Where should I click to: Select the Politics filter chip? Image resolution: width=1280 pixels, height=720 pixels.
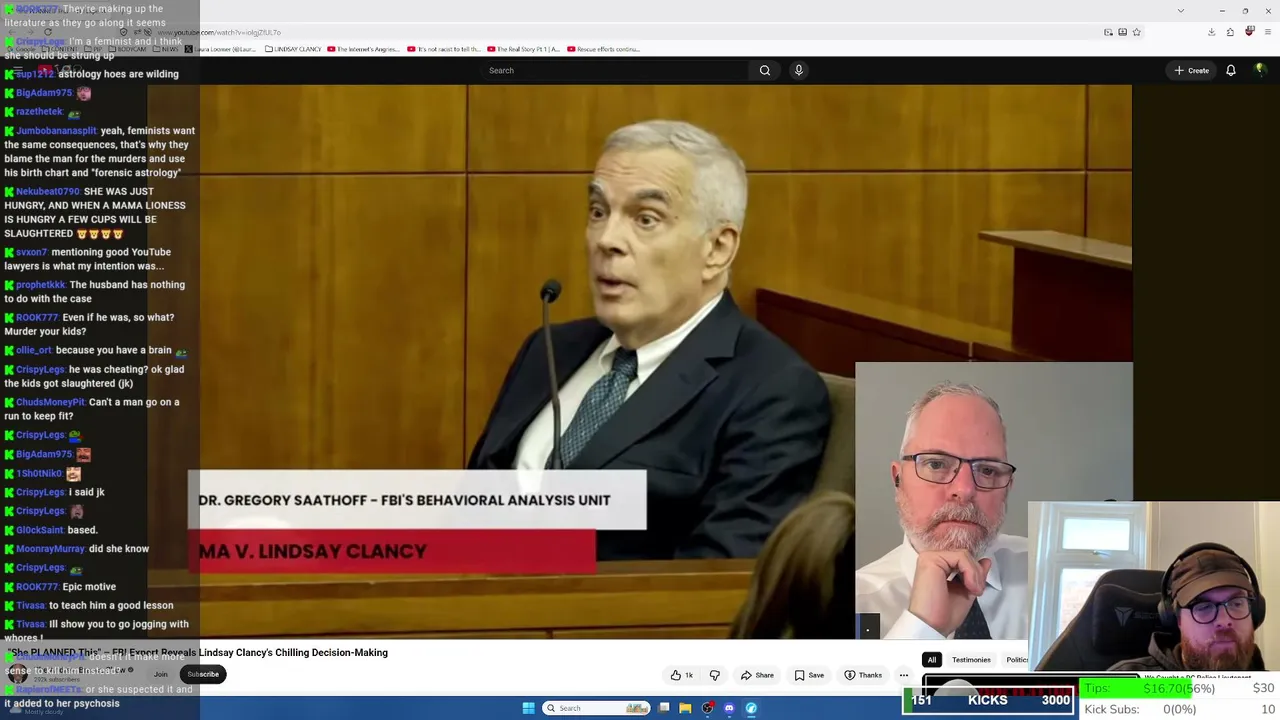coord(1016,660)
